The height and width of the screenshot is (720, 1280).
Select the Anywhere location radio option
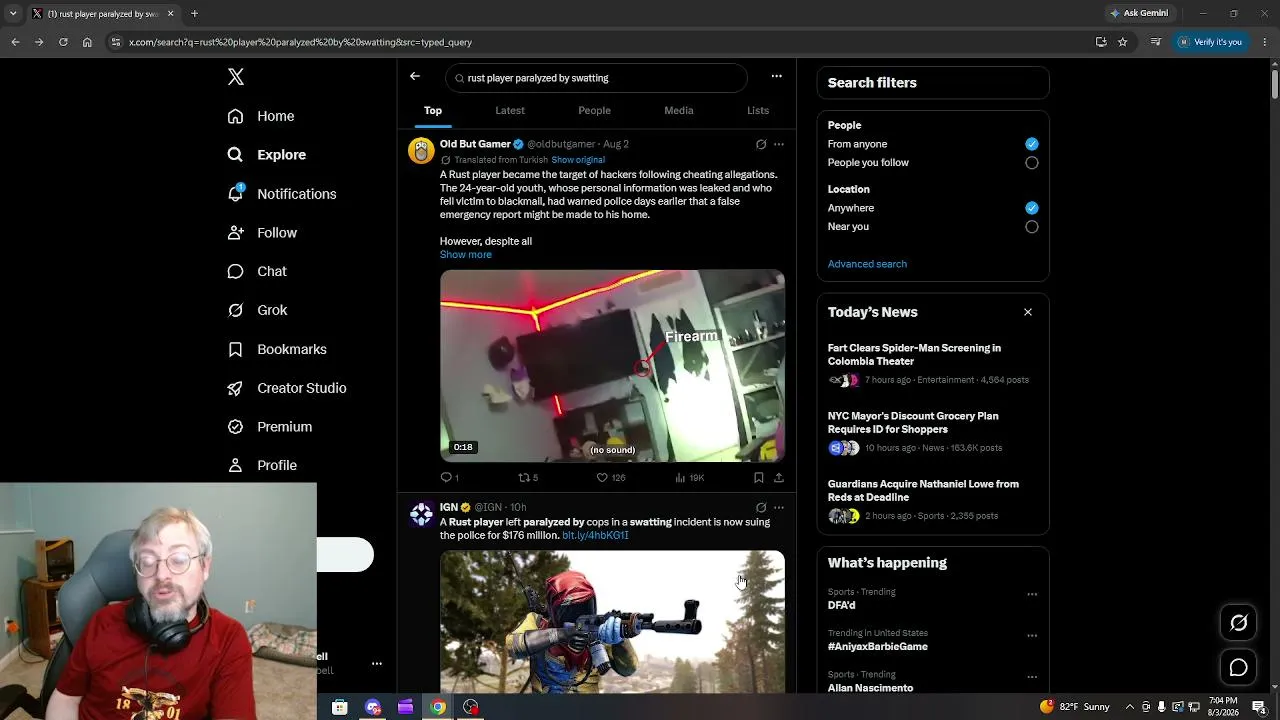click(1032, 208)
